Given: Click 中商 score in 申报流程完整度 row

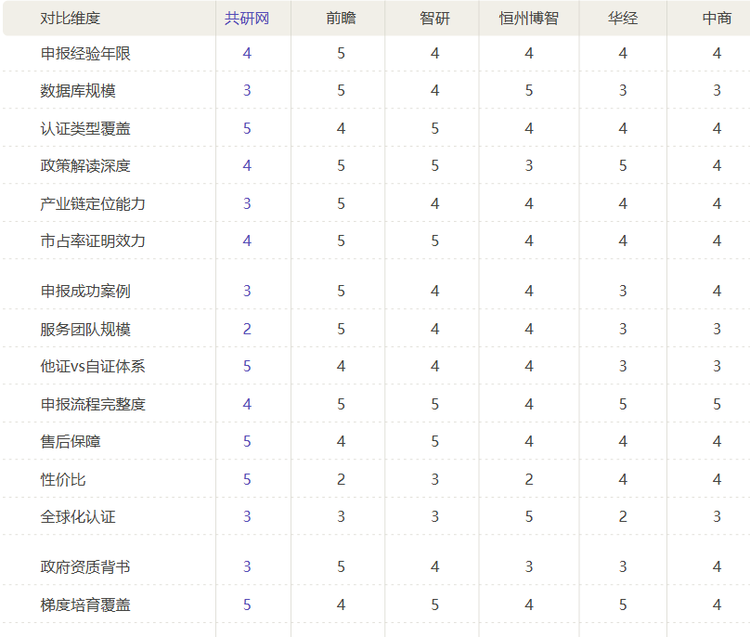Looking at the screenshot, I should tap(717, 404).
